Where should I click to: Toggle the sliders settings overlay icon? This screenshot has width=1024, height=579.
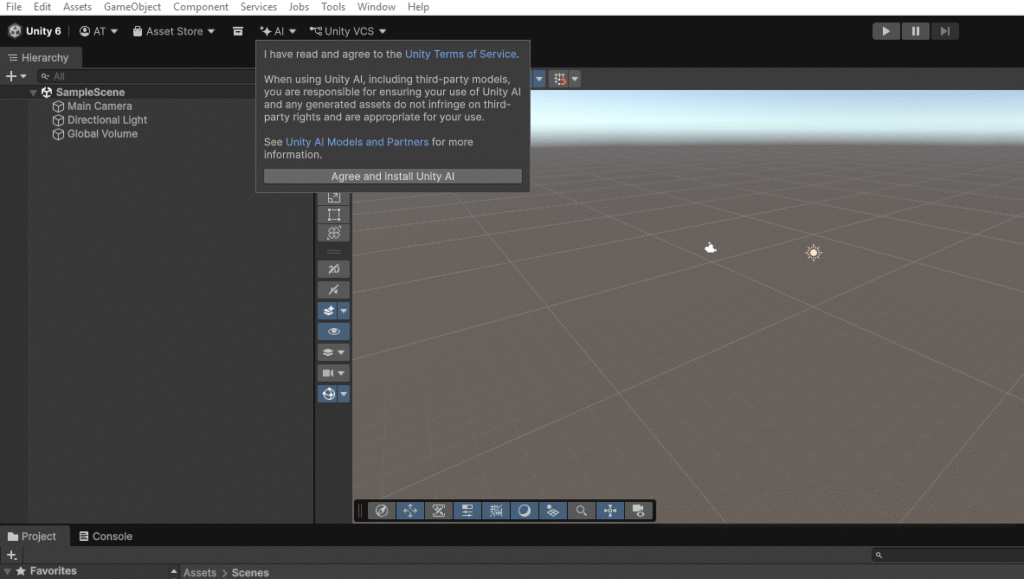coord(467,510)
